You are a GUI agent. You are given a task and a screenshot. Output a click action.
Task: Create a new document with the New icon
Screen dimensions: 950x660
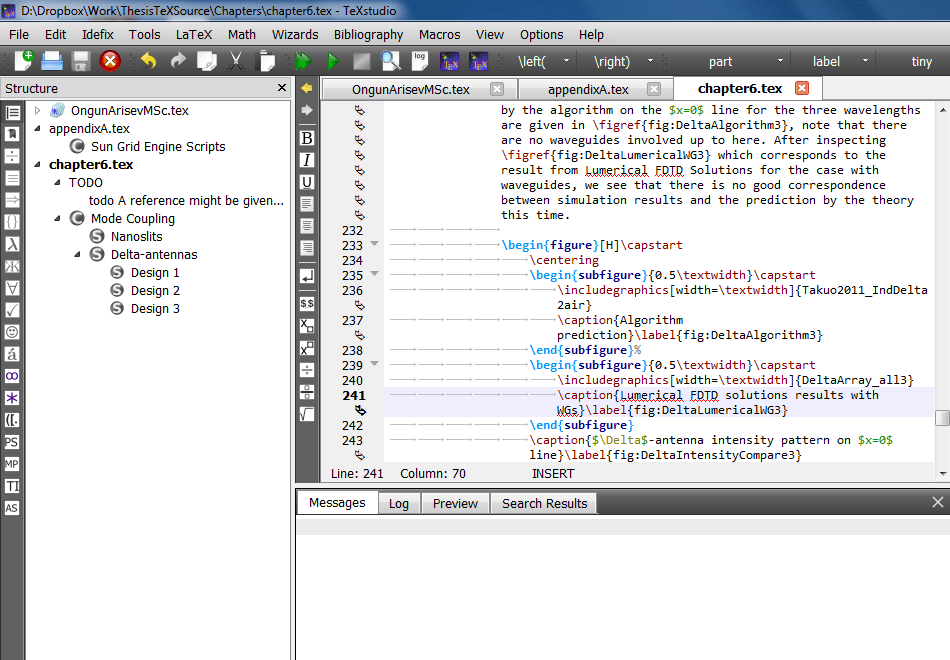24,61
